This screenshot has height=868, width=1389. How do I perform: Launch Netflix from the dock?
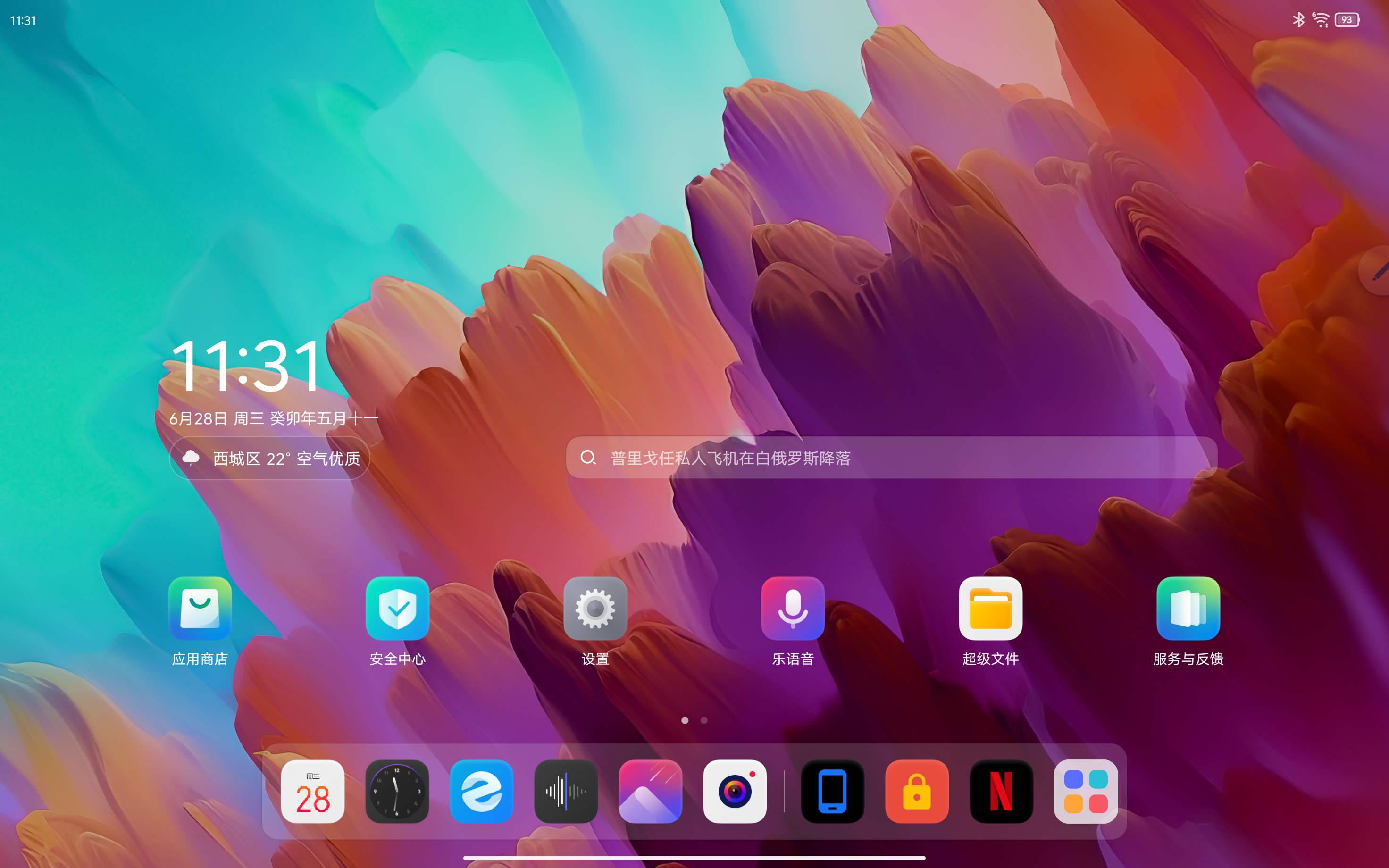1002,792
